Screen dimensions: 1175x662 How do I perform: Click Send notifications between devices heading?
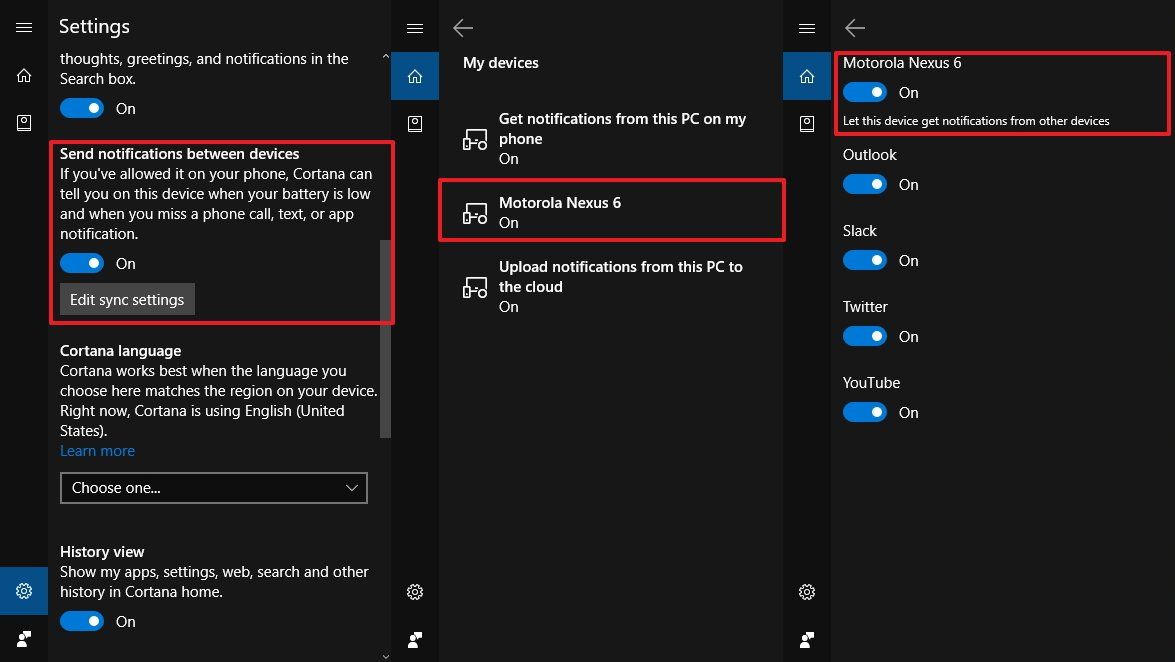180,154
